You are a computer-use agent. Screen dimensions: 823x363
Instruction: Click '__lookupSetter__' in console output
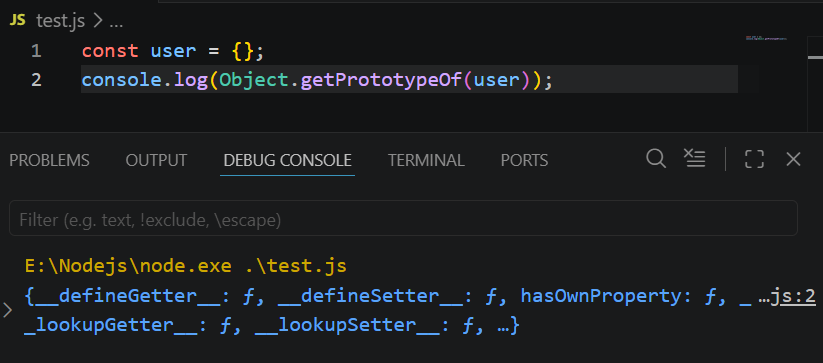click(x=346, y=326)
